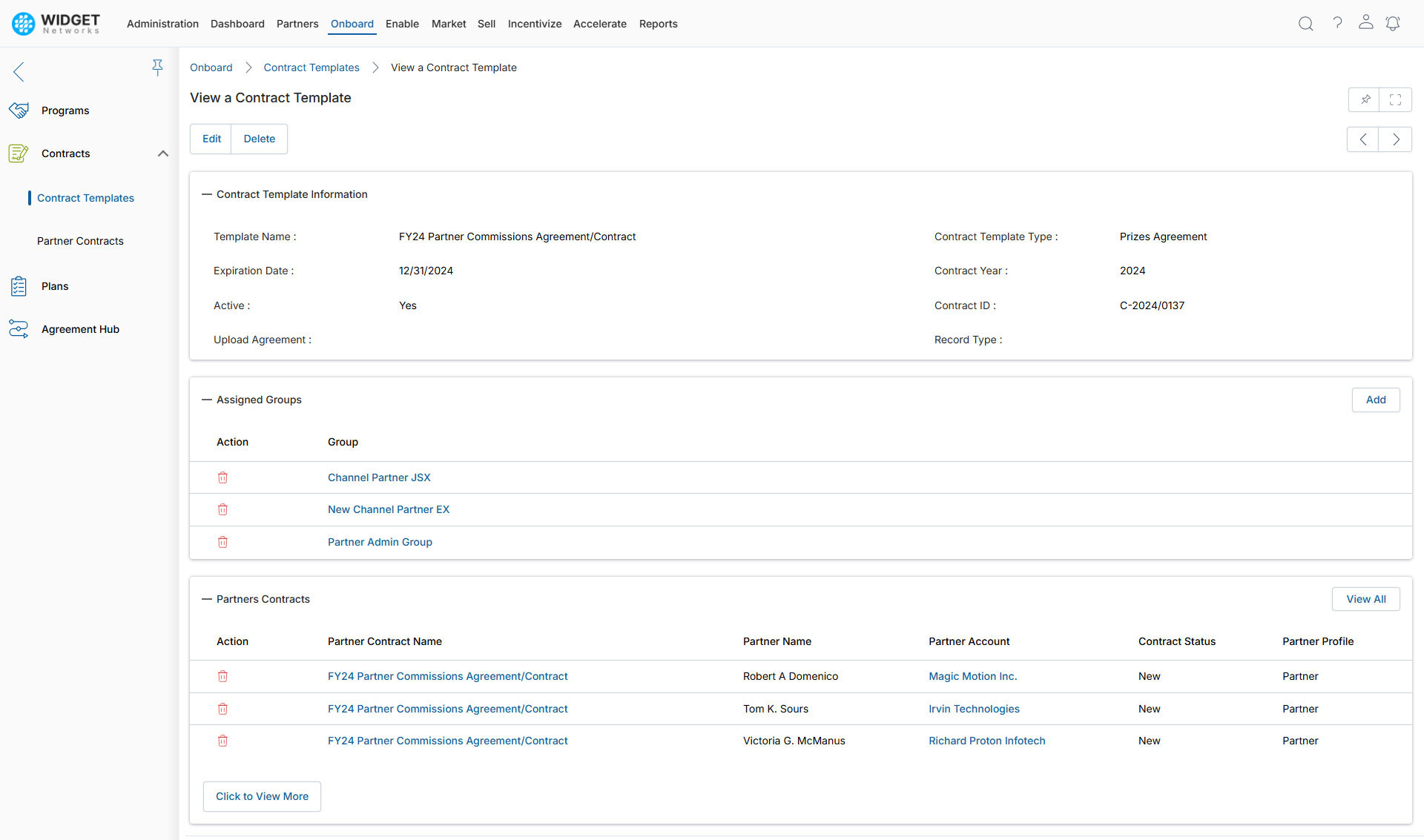Screen dimensions: 1424x840
Task: Click trash icon for Robert A Domenico contract
Action: coord(222,676)
